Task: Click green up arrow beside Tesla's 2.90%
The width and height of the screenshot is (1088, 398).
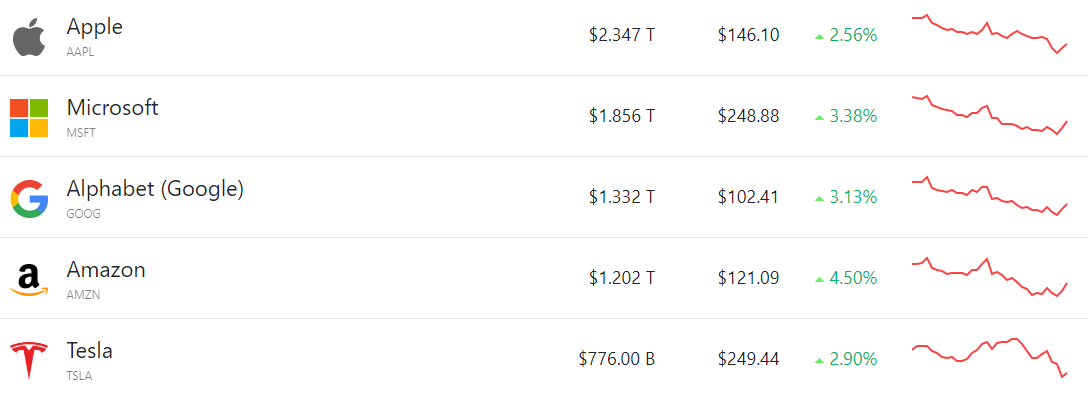Action: [x=819, y=361]
